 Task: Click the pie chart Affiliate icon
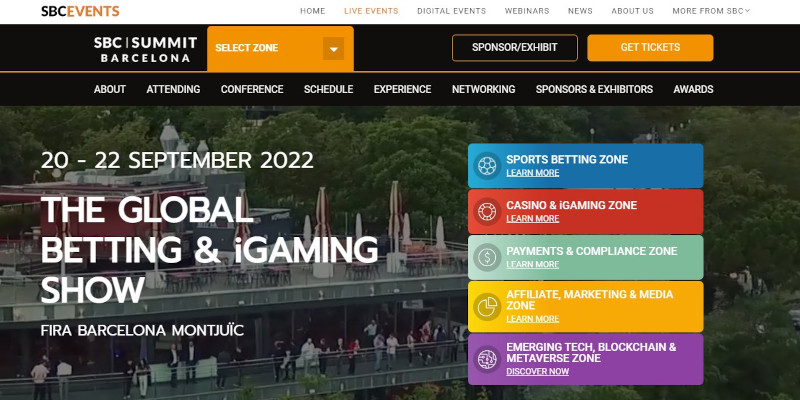pos(487,307)
